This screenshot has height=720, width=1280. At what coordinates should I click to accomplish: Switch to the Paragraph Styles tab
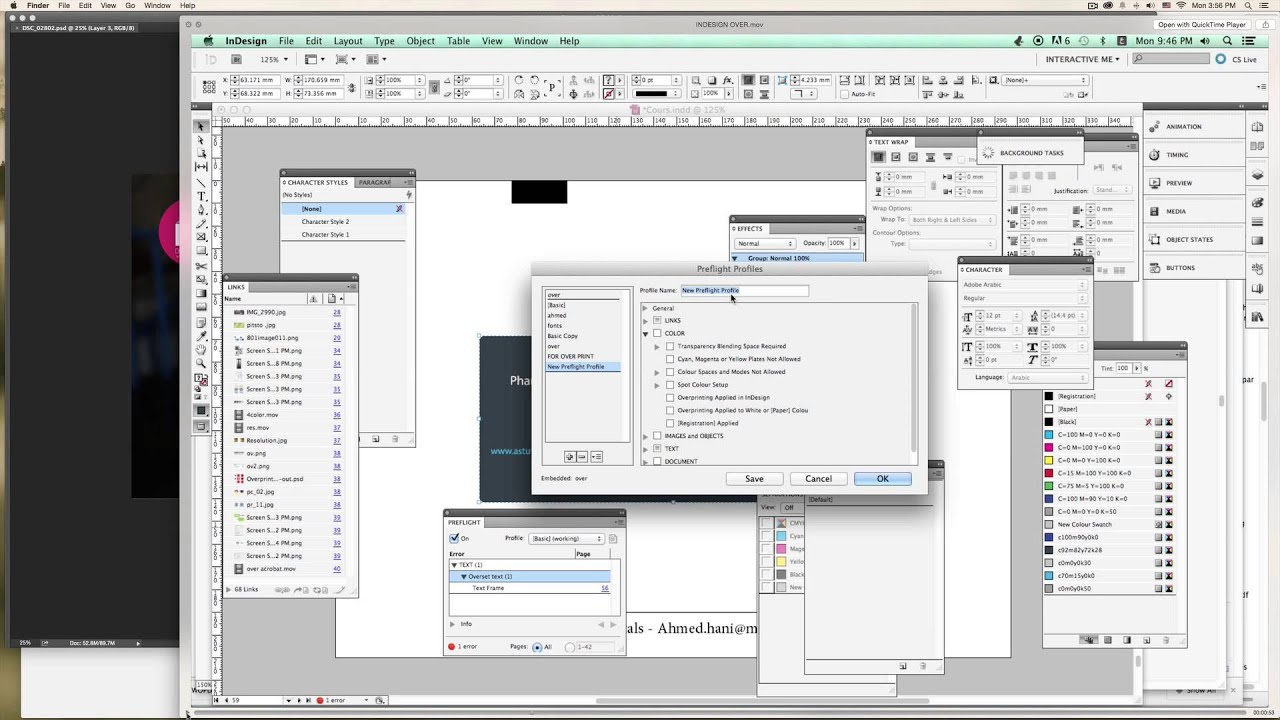click(x=375, y=182)
